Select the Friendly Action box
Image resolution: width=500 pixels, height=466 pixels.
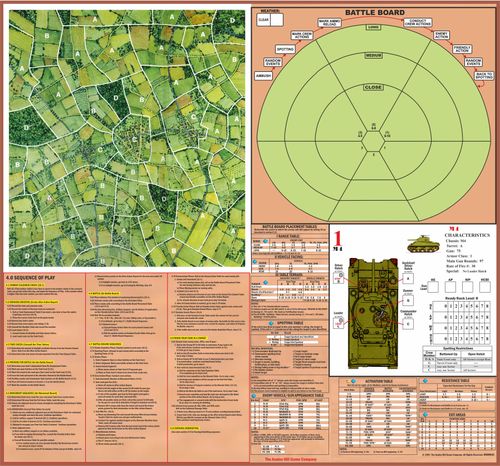click(462, 49)
